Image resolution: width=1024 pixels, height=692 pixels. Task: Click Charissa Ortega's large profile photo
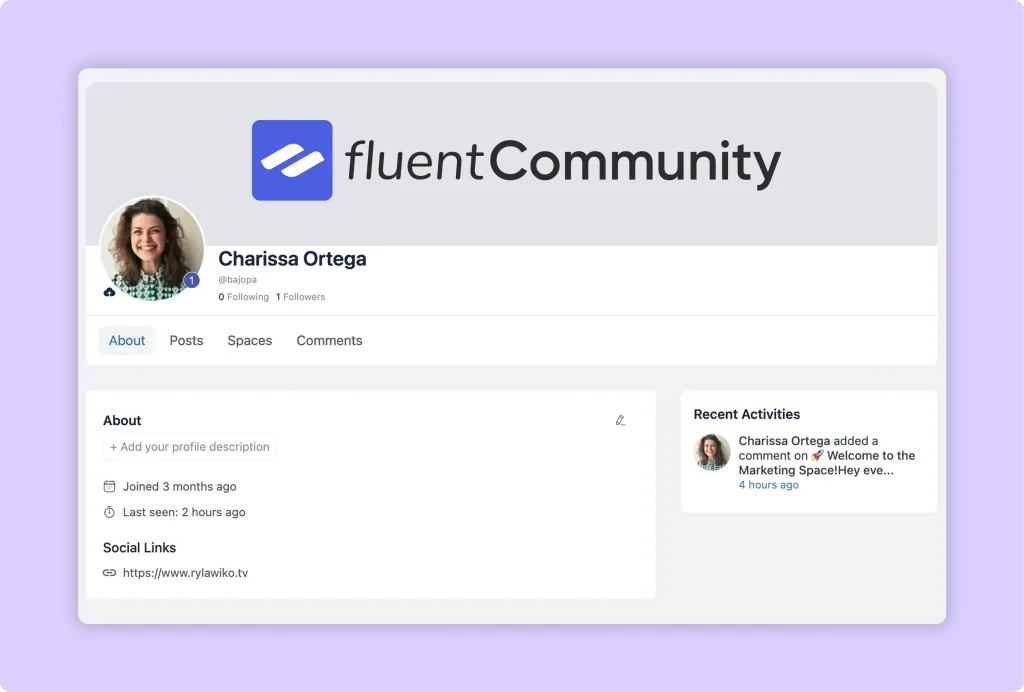click(x=152, y=249)
